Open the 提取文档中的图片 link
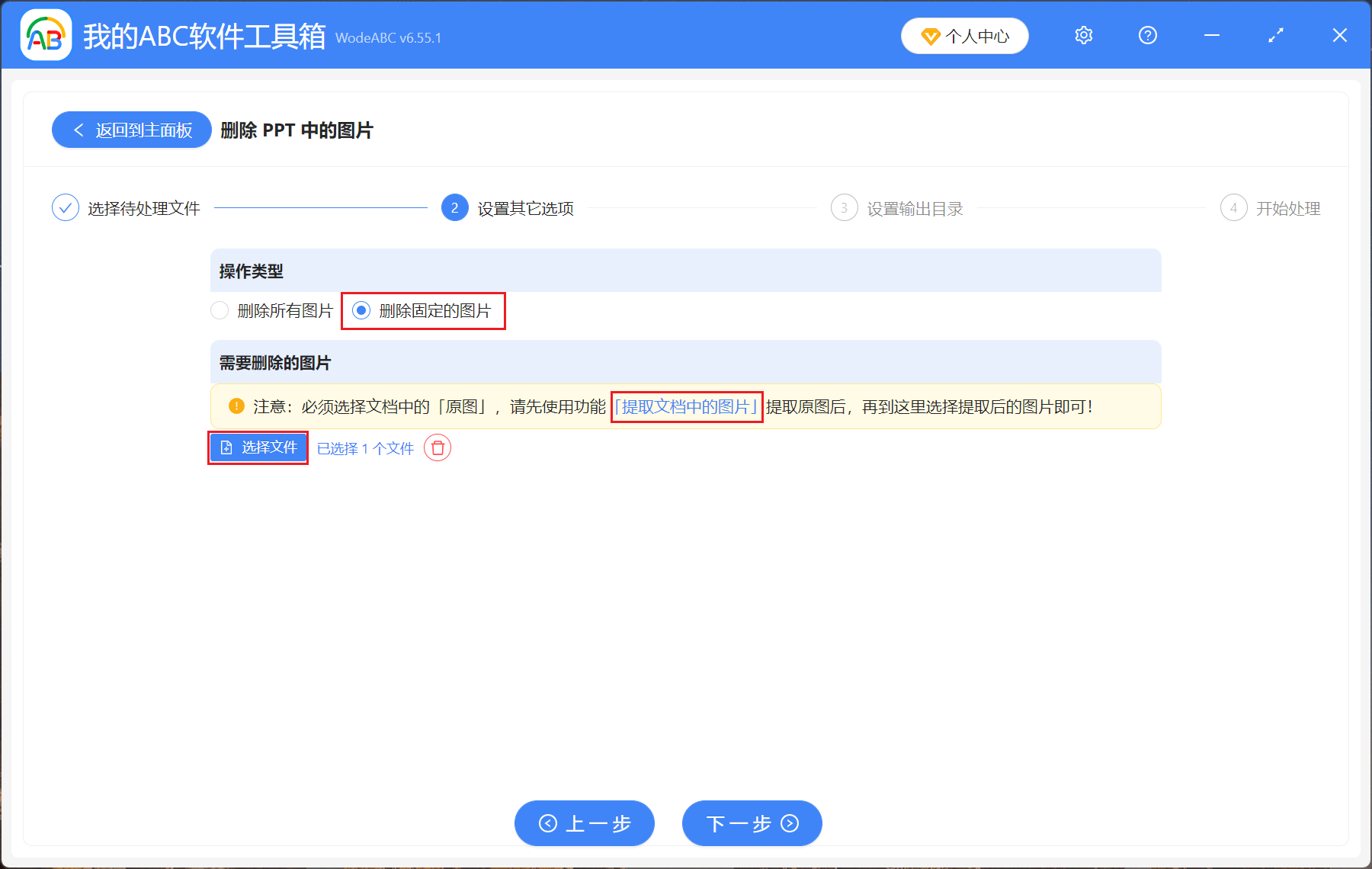Image resolution: width=1372 pixels, height=869 pixels. coord(685,406)
